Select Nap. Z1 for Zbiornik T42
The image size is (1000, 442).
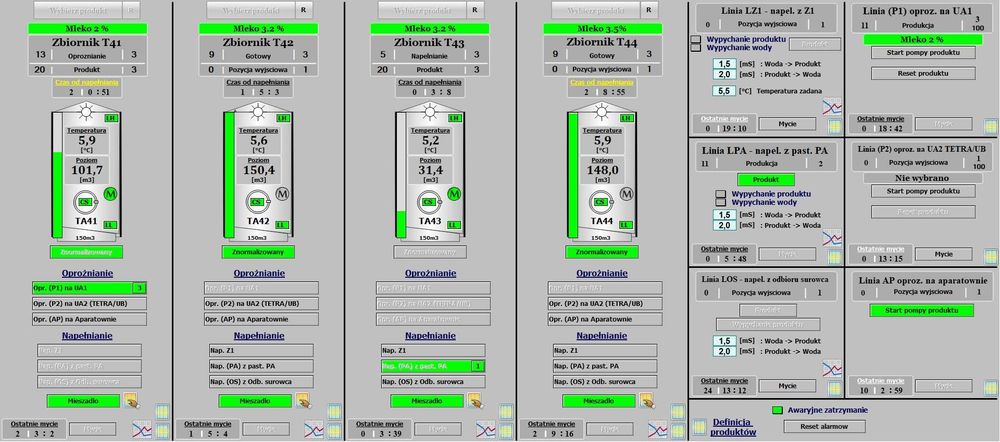[x=260, y=350]
